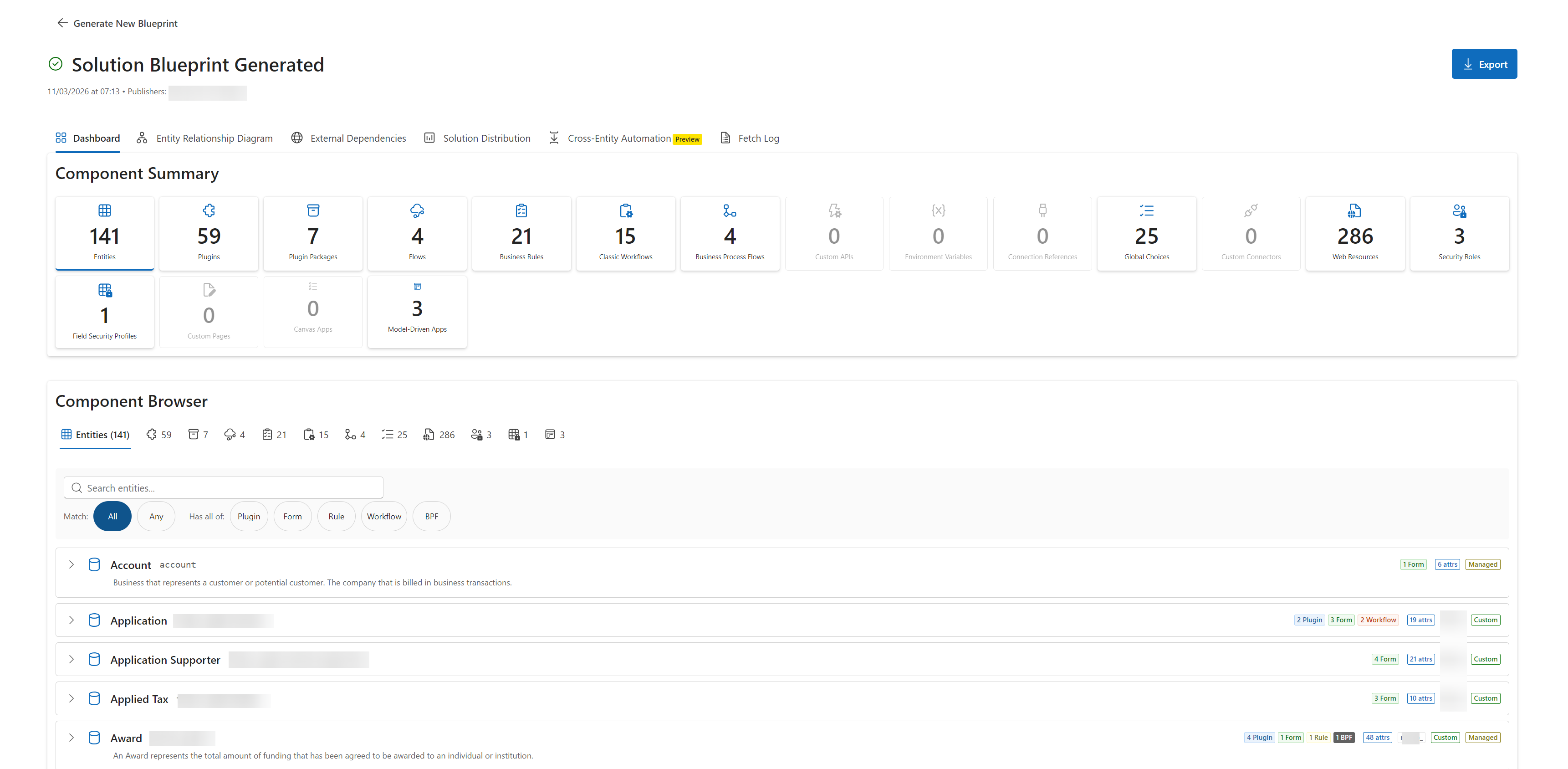The width and height of the screenshot is (1568, 769).
Task: Click the 2 Workflow badge on Application
Action: pyautogui.click(x=1378, y=620)
